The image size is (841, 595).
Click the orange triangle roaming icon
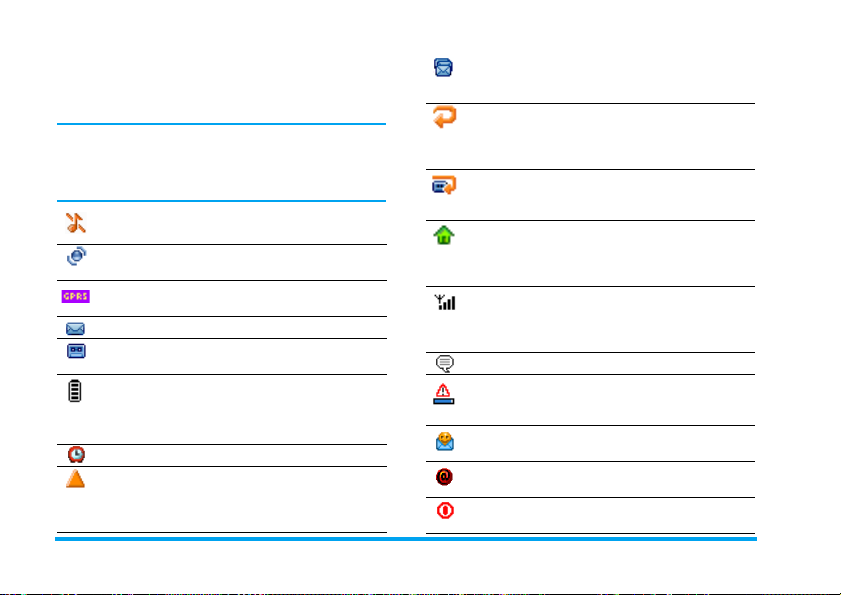click(x=76, y=479)
